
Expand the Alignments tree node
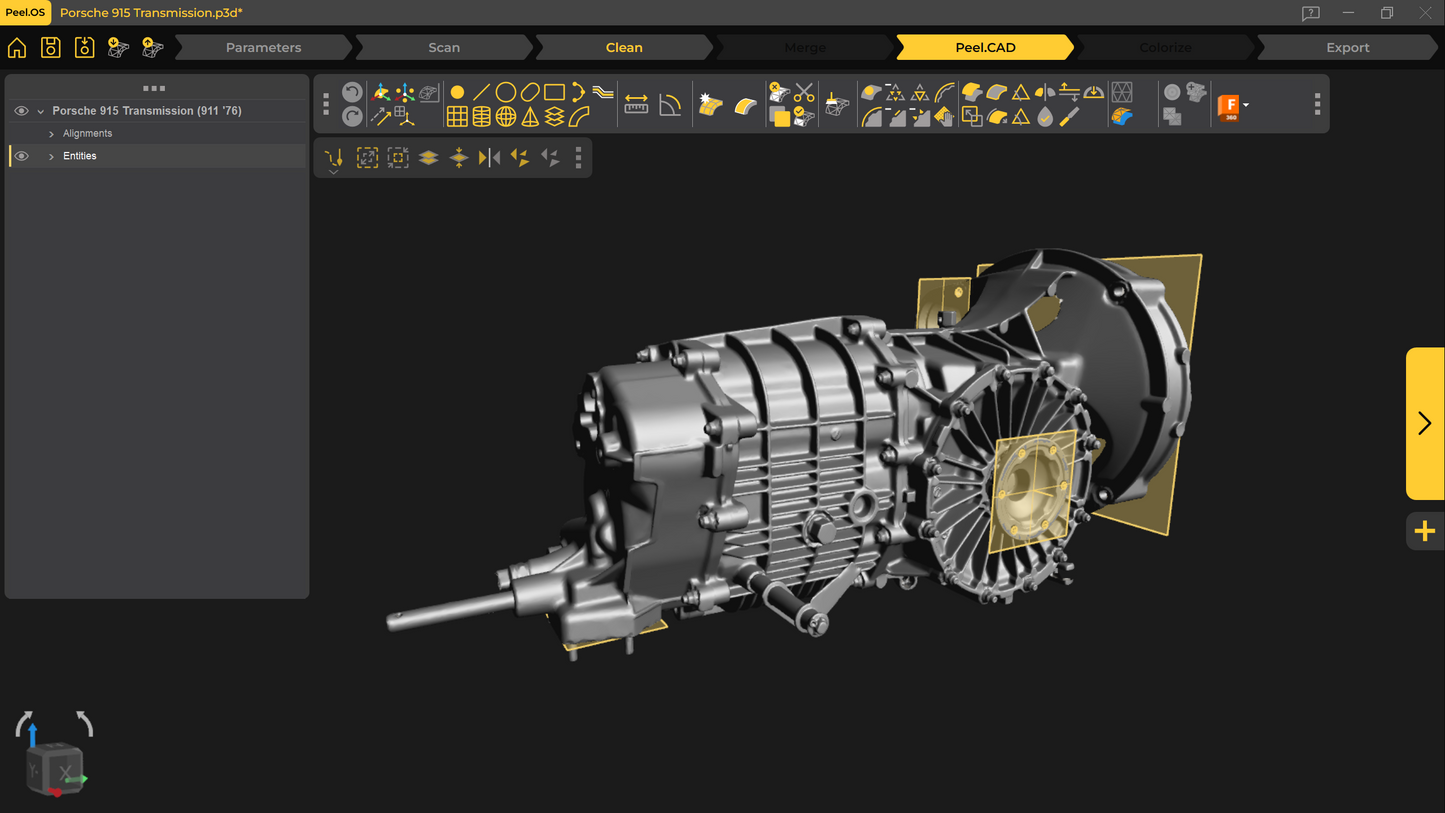(x=51, y=134)
